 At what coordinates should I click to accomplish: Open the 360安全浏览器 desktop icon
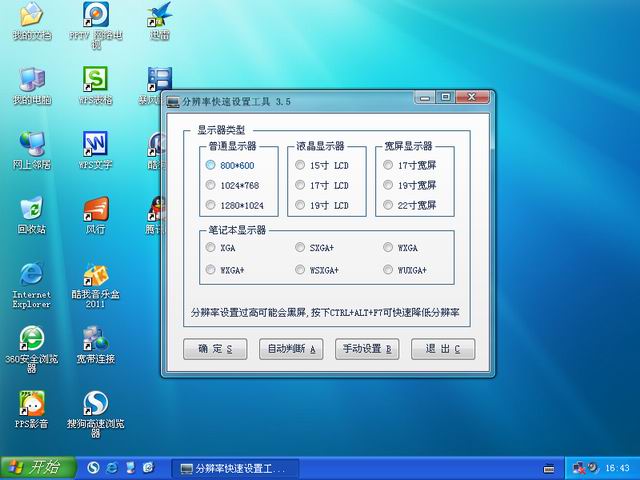pyautogui.click(x=31, y=338)
